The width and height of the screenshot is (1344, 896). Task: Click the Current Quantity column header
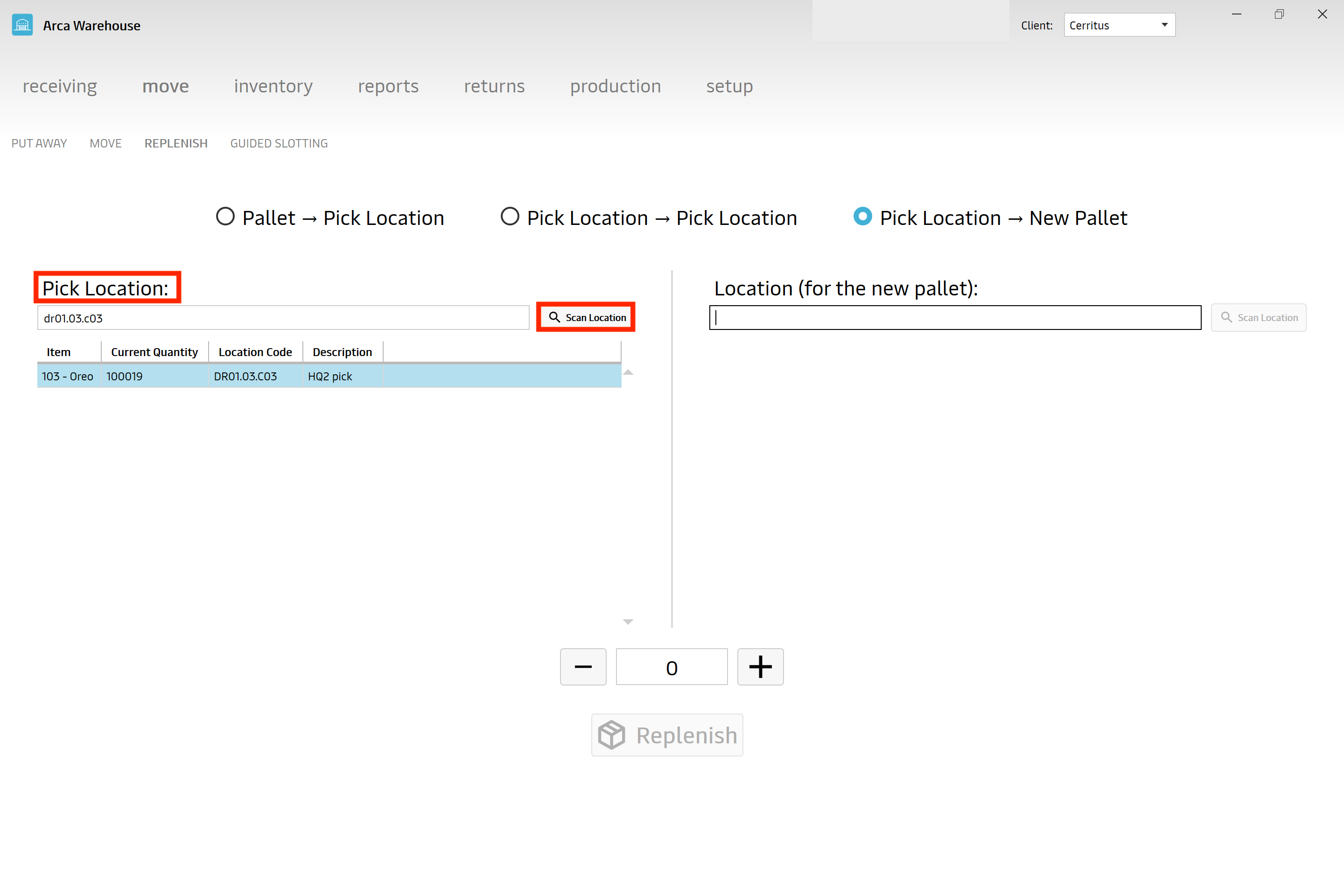coord(155,352)
